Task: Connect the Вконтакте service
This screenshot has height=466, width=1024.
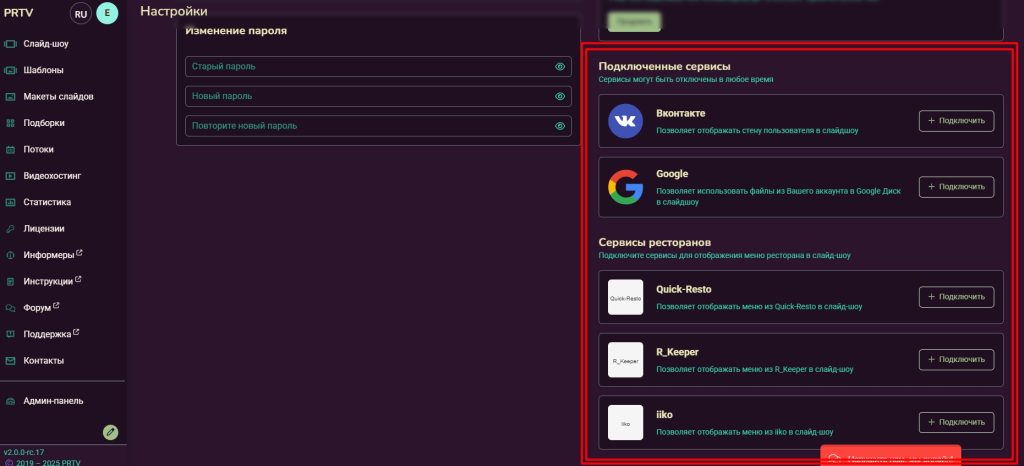Action: [957, 121]
